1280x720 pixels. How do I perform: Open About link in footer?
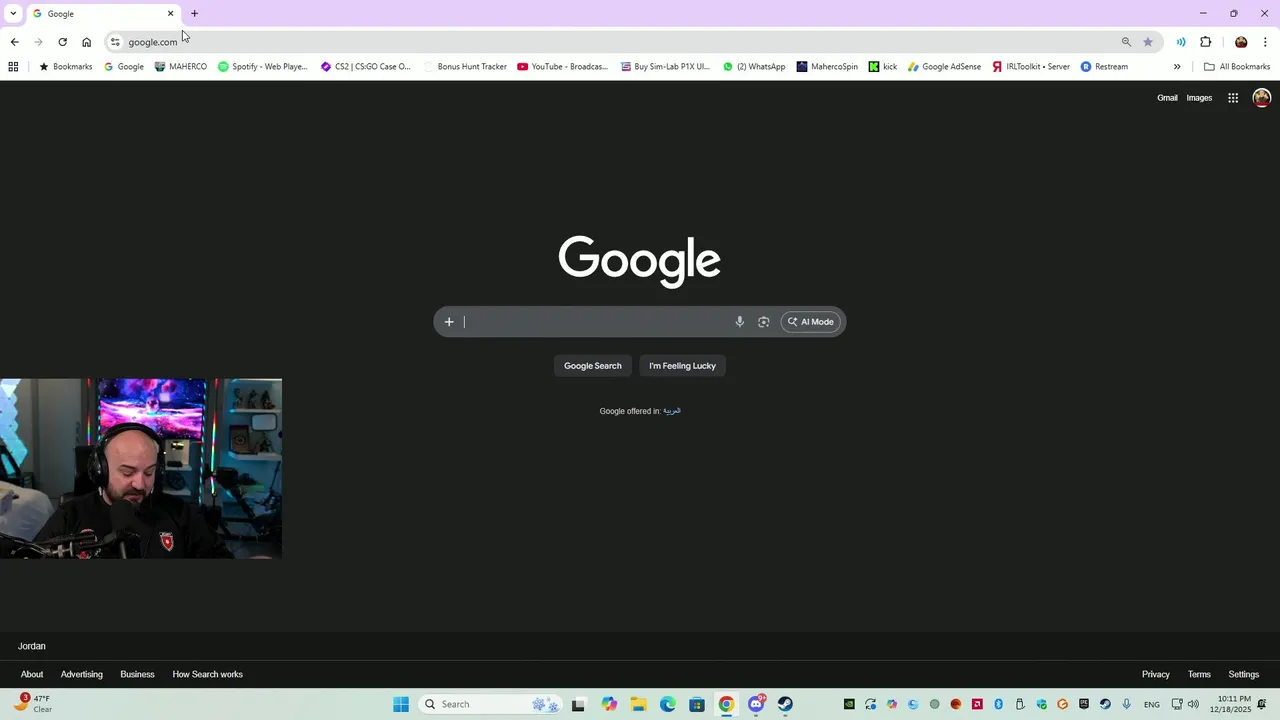32,674
